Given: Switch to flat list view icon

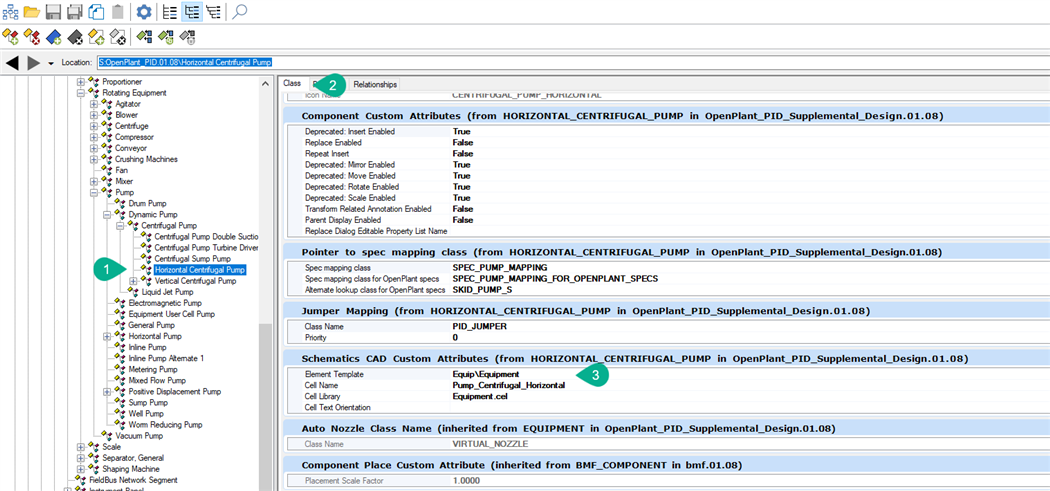Looking at the screenshot, I should coord(170,11).
